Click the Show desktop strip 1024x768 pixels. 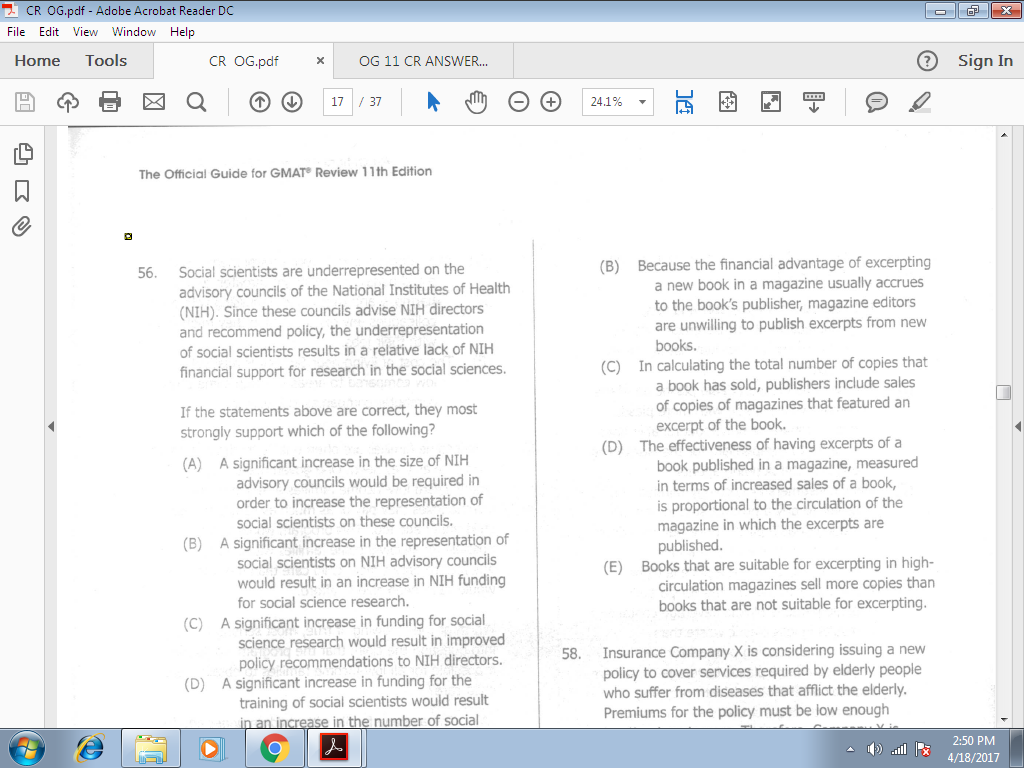coord(1017,748)
